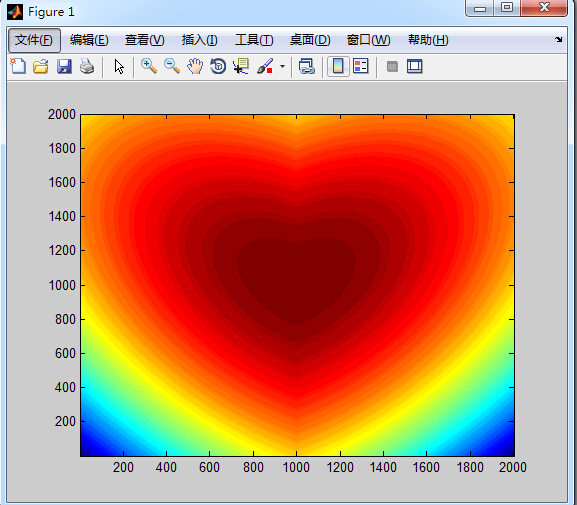This screenshot has width=577, height=505.
Task: Activate the Zoom In magnifier
Action: click(149, 67)
